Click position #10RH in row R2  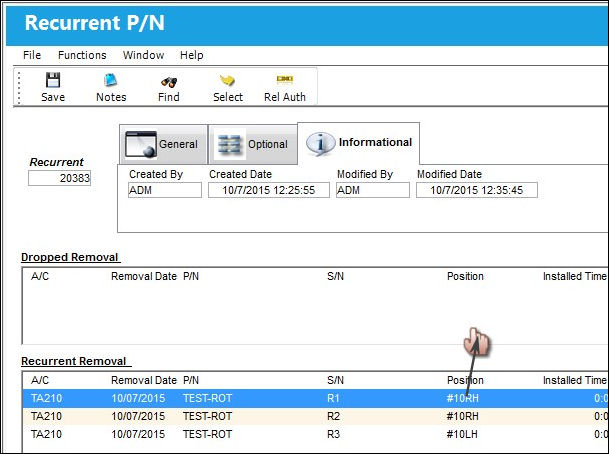(462, 416)
